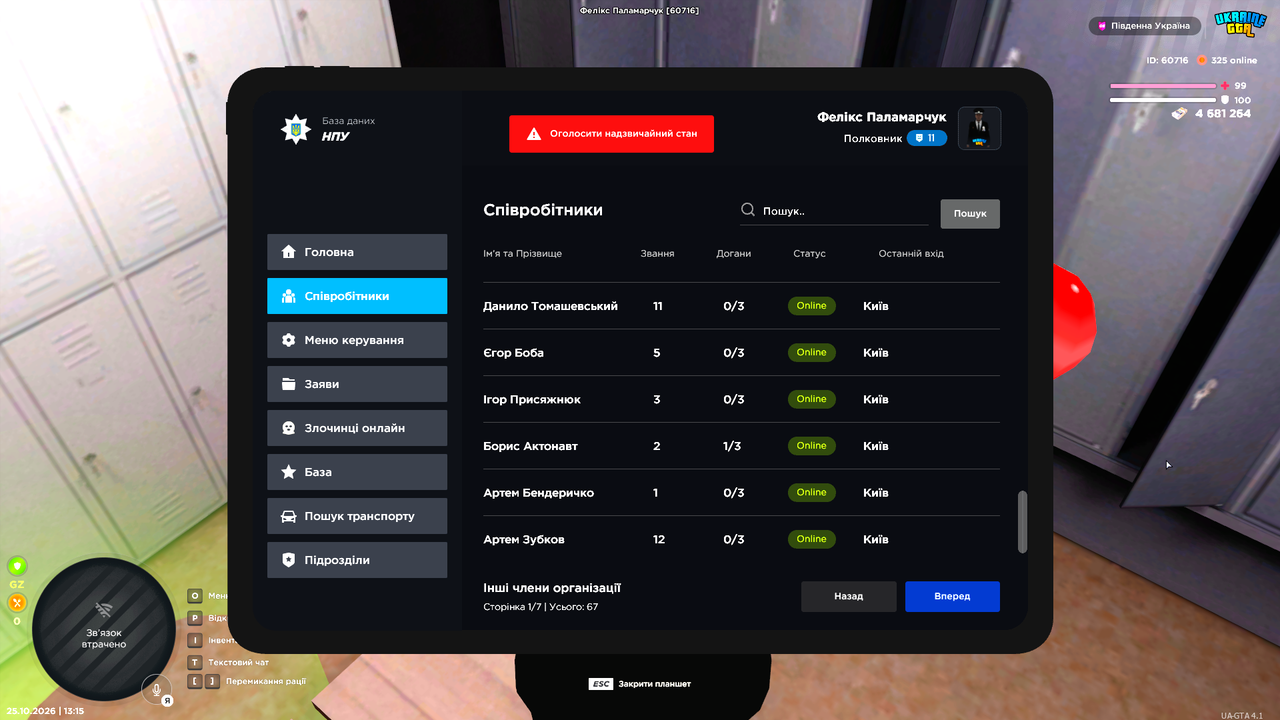Viewport: 1280px width, 720px height.
Task: Select employee Борис Актонавт
Action: click(x=741, y=446)
